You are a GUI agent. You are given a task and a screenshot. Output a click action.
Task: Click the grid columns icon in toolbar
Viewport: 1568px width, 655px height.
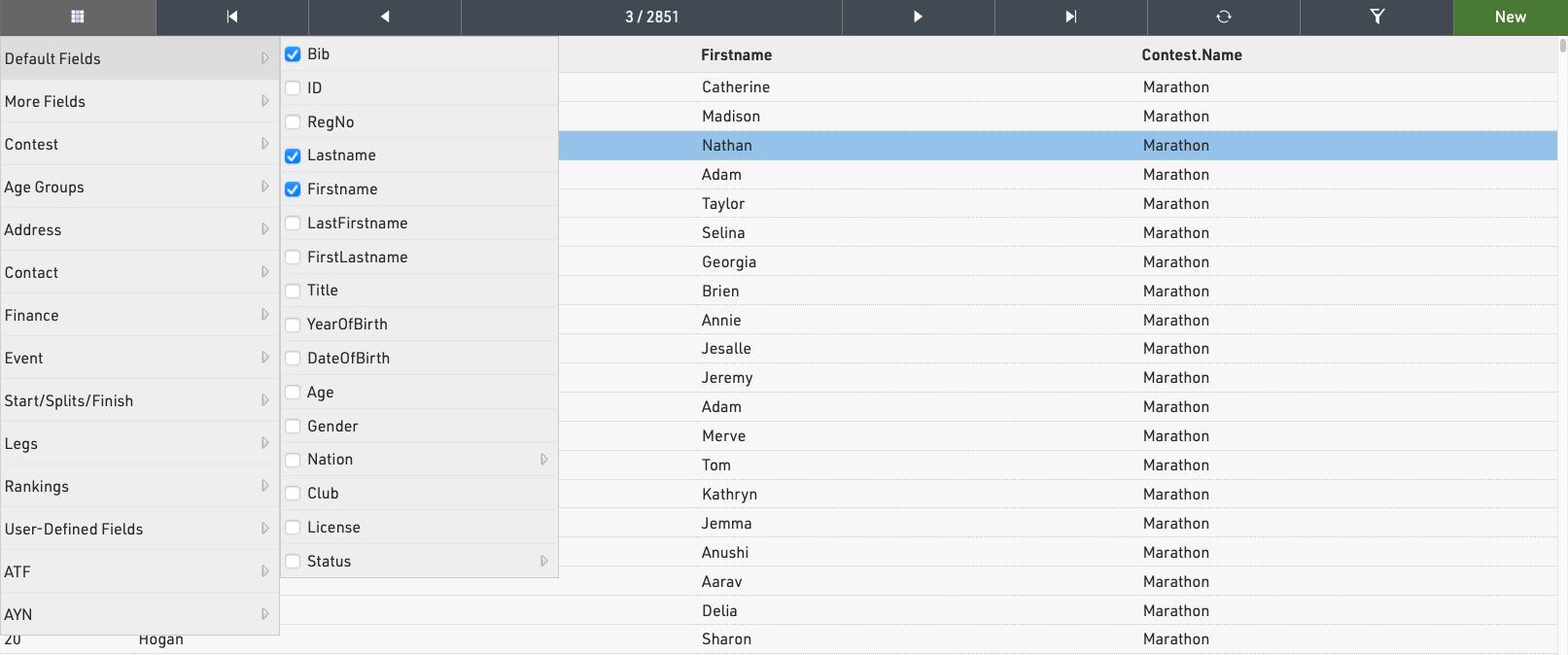click(78, 17)
